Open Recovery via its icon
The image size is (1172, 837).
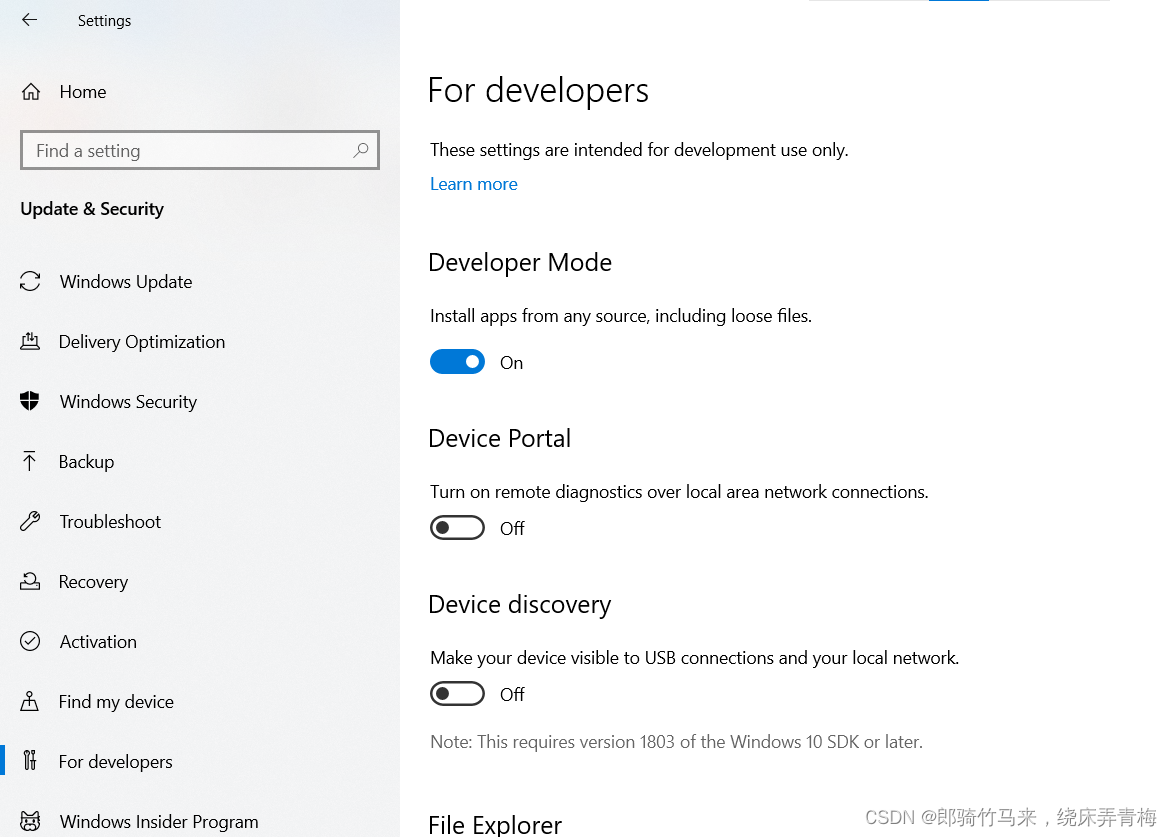[30, 581]
